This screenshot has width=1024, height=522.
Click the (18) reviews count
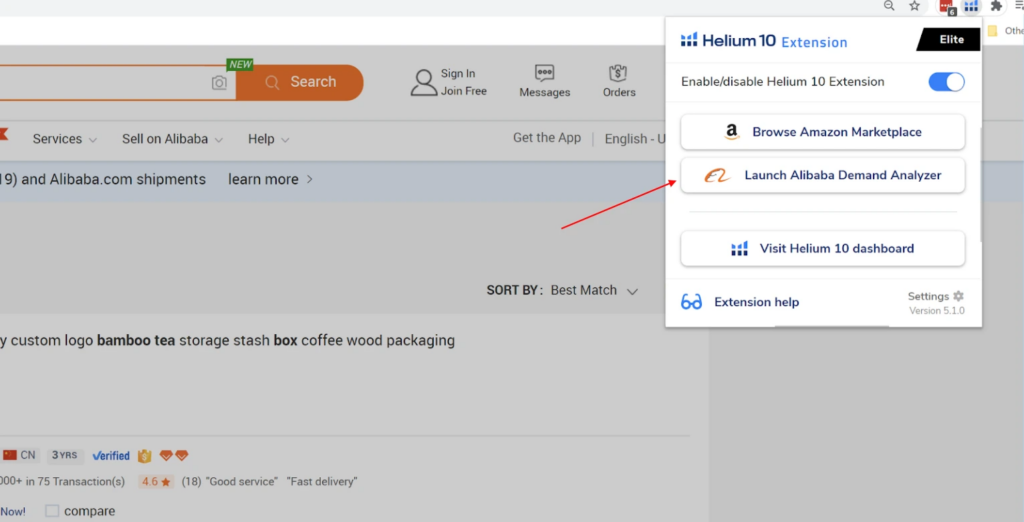[191, 481]
